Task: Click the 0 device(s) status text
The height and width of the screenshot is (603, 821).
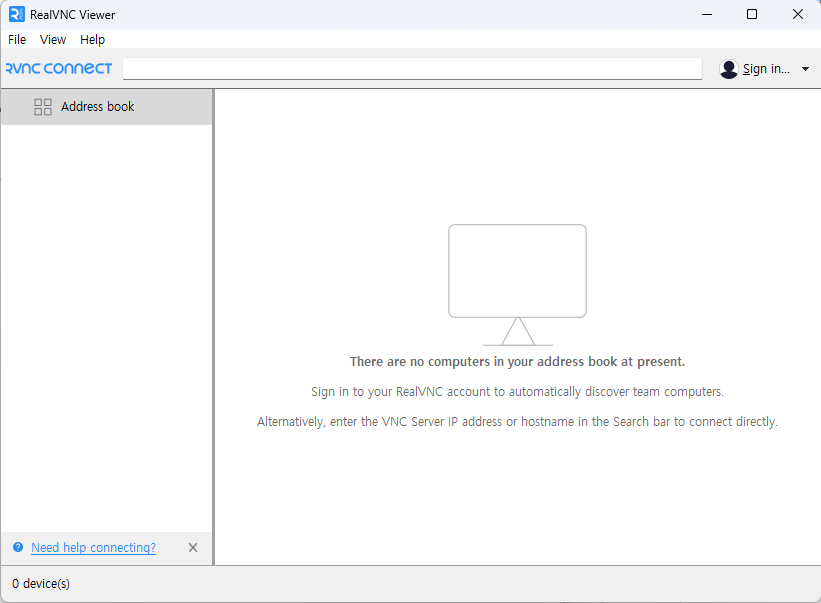Action: (x=41, y=584)
